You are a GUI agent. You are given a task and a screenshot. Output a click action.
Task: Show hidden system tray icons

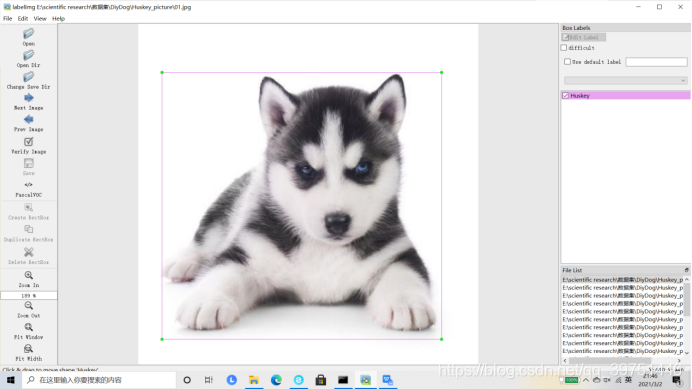pyautogui.click(x=586, y=380)
